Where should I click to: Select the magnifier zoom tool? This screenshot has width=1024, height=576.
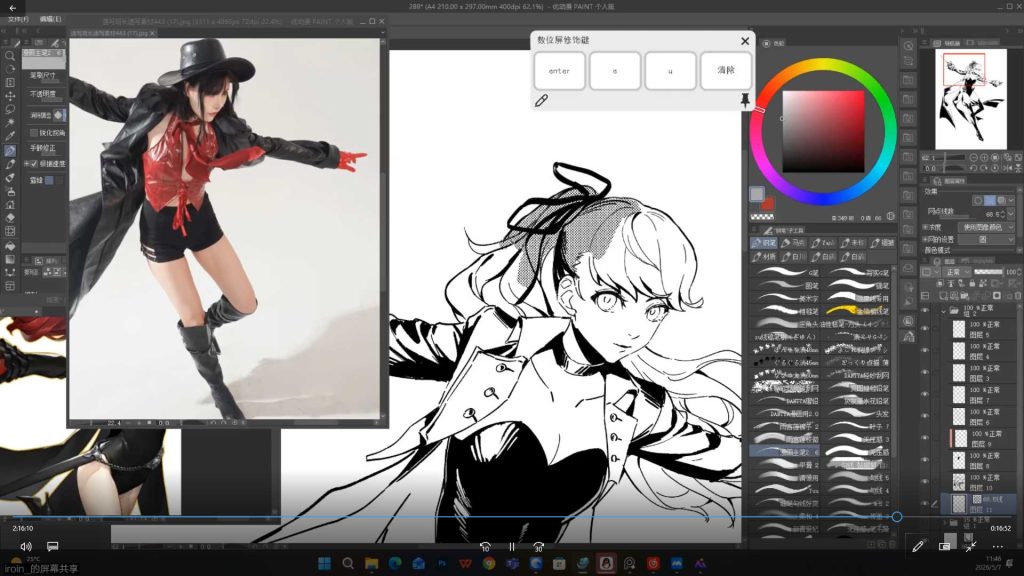click(x=10, y=56)
